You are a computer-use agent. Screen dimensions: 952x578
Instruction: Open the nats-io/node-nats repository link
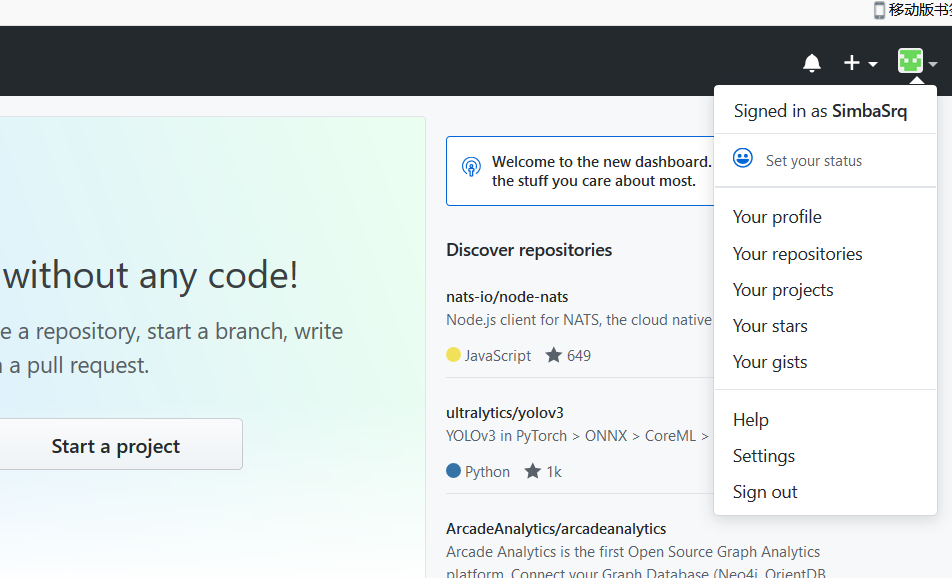(507, 297)
